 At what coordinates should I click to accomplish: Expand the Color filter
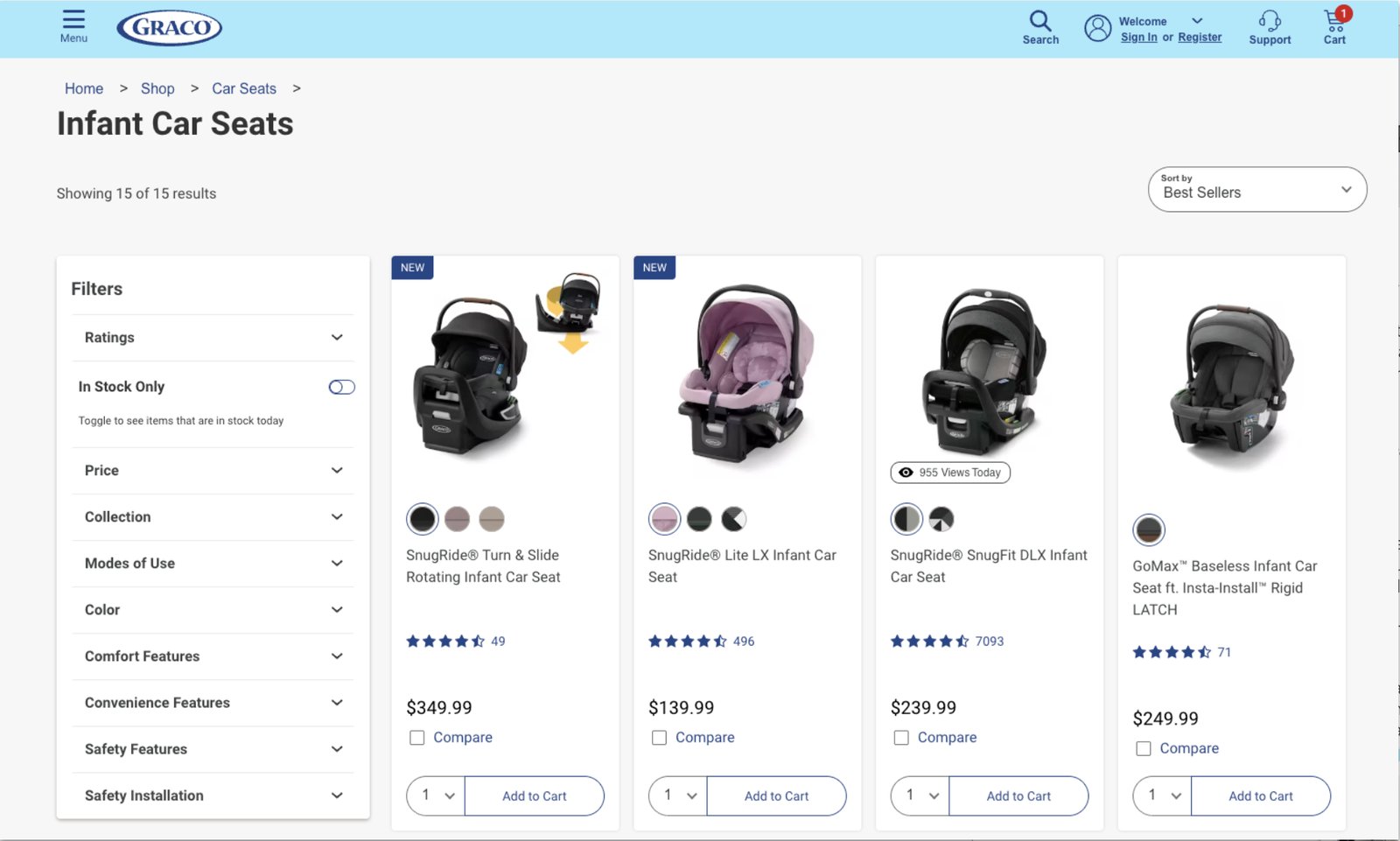213,610
